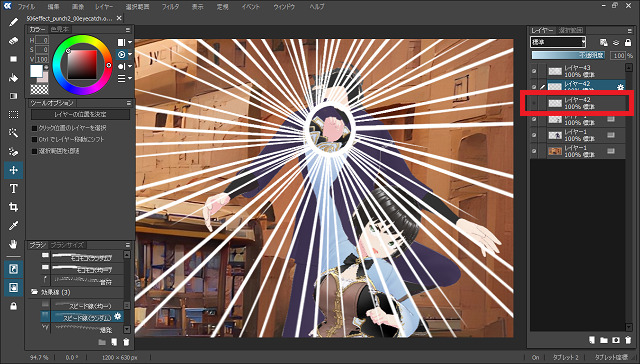Collapse the 効果線 (3) brush folder
Screen dimensions: 640x364
coord(35,292)
